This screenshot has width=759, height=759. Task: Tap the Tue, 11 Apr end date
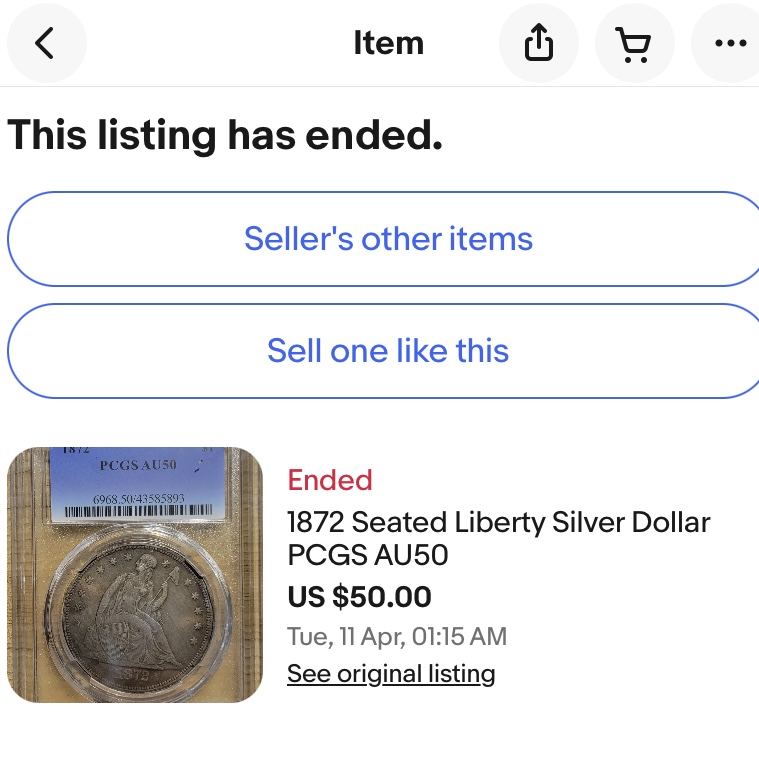(x=397, y=636)
